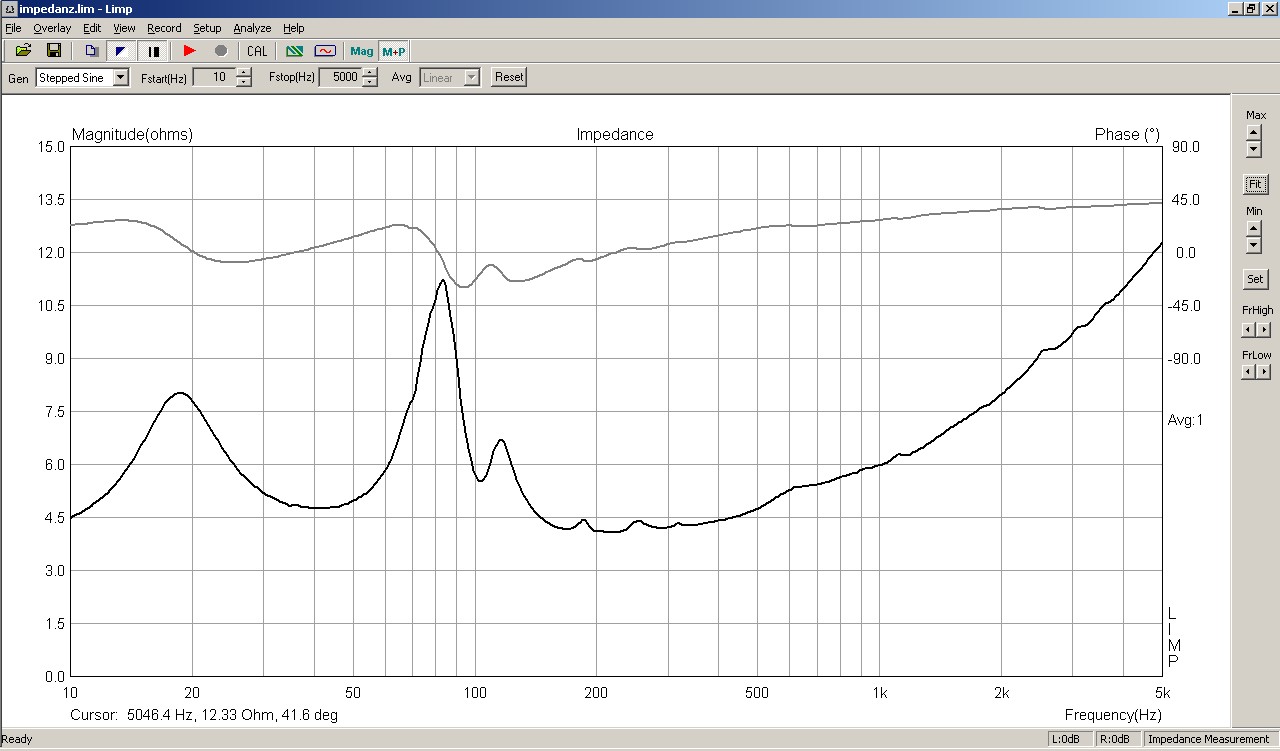Click the CAL calibrate toolbar button

(x=257, y=51)
